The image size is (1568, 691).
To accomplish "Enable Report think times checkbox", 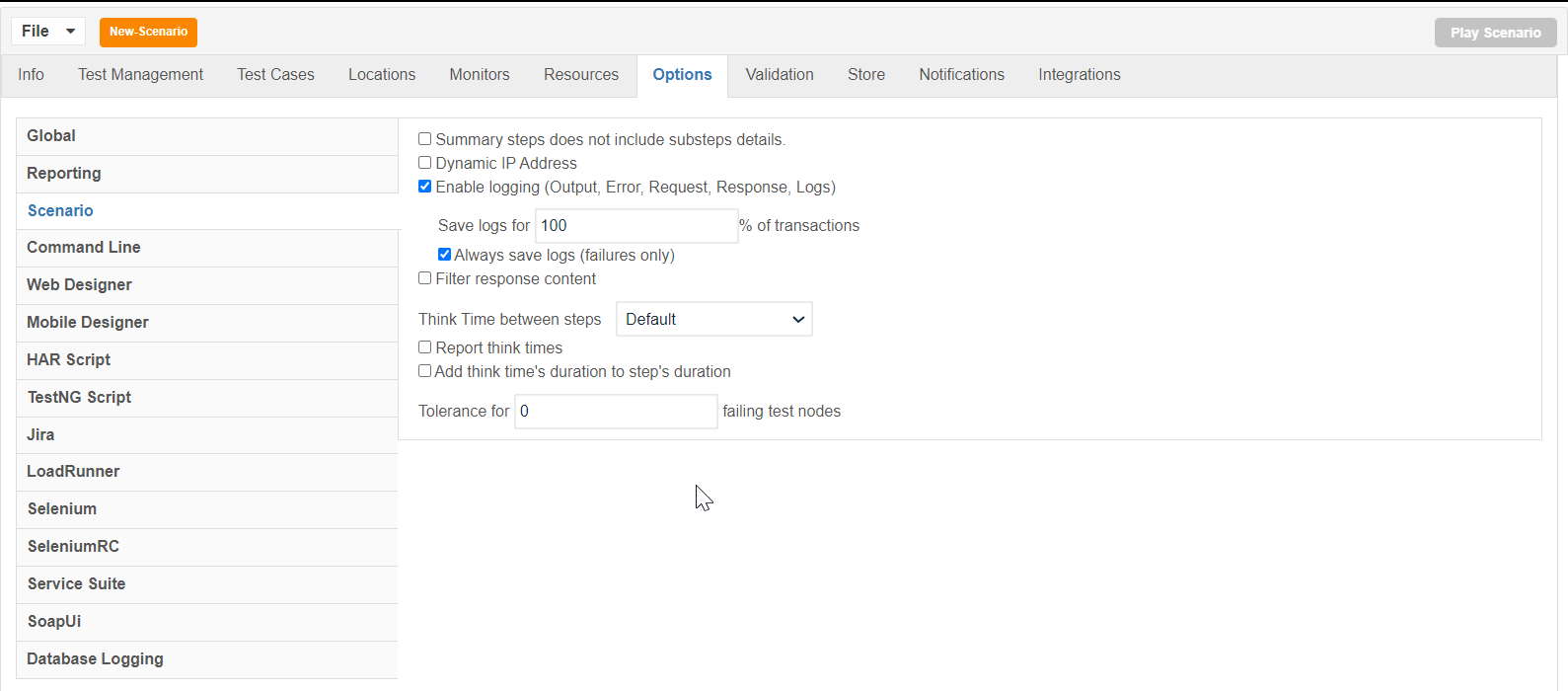I will click(425, 347).
